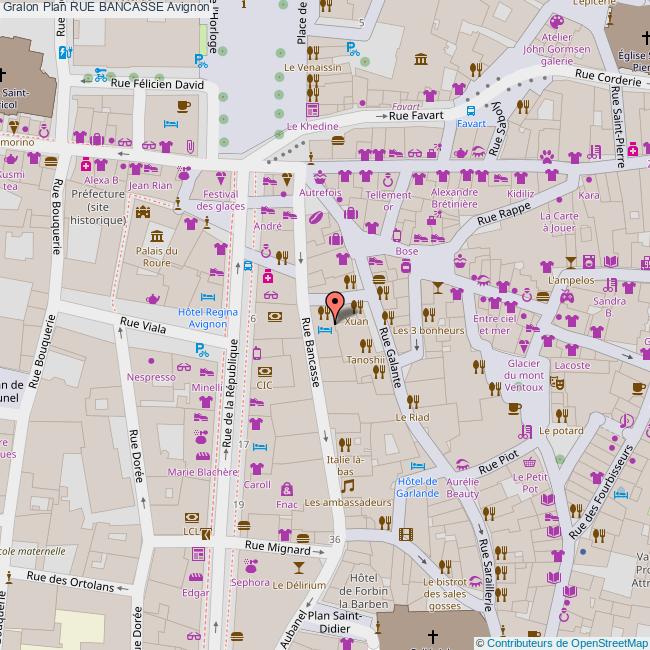The image size is (650, 650).
Task: Click the Palais du Roure museum icon
Action: [x=157, y=236]
